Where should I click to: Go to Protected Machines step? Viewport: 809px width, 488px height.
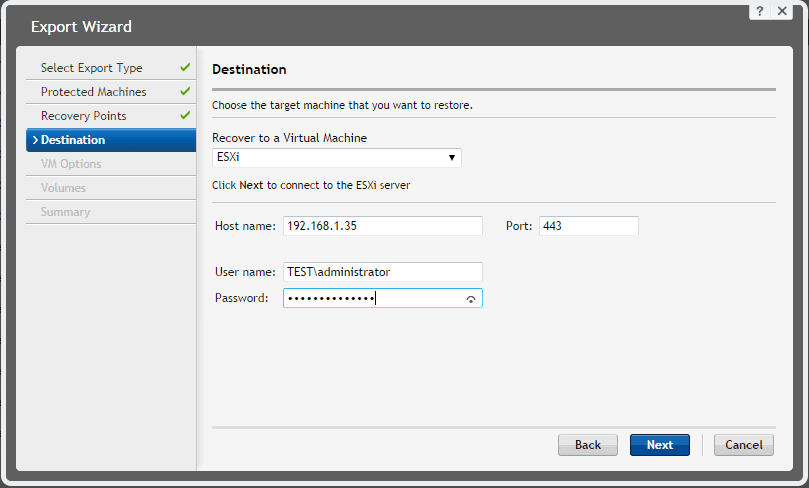pos(111,92)
